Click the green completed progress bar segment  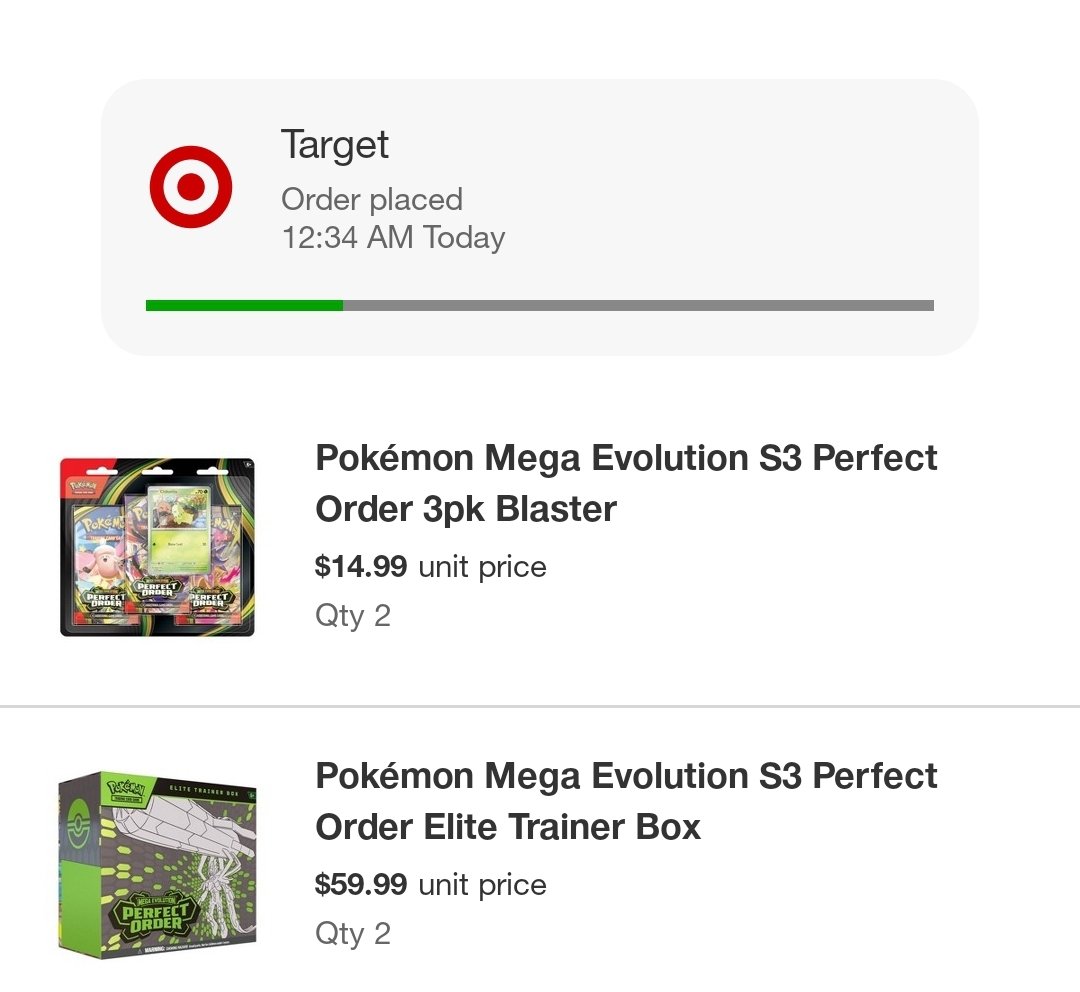(x=244, y=305)
